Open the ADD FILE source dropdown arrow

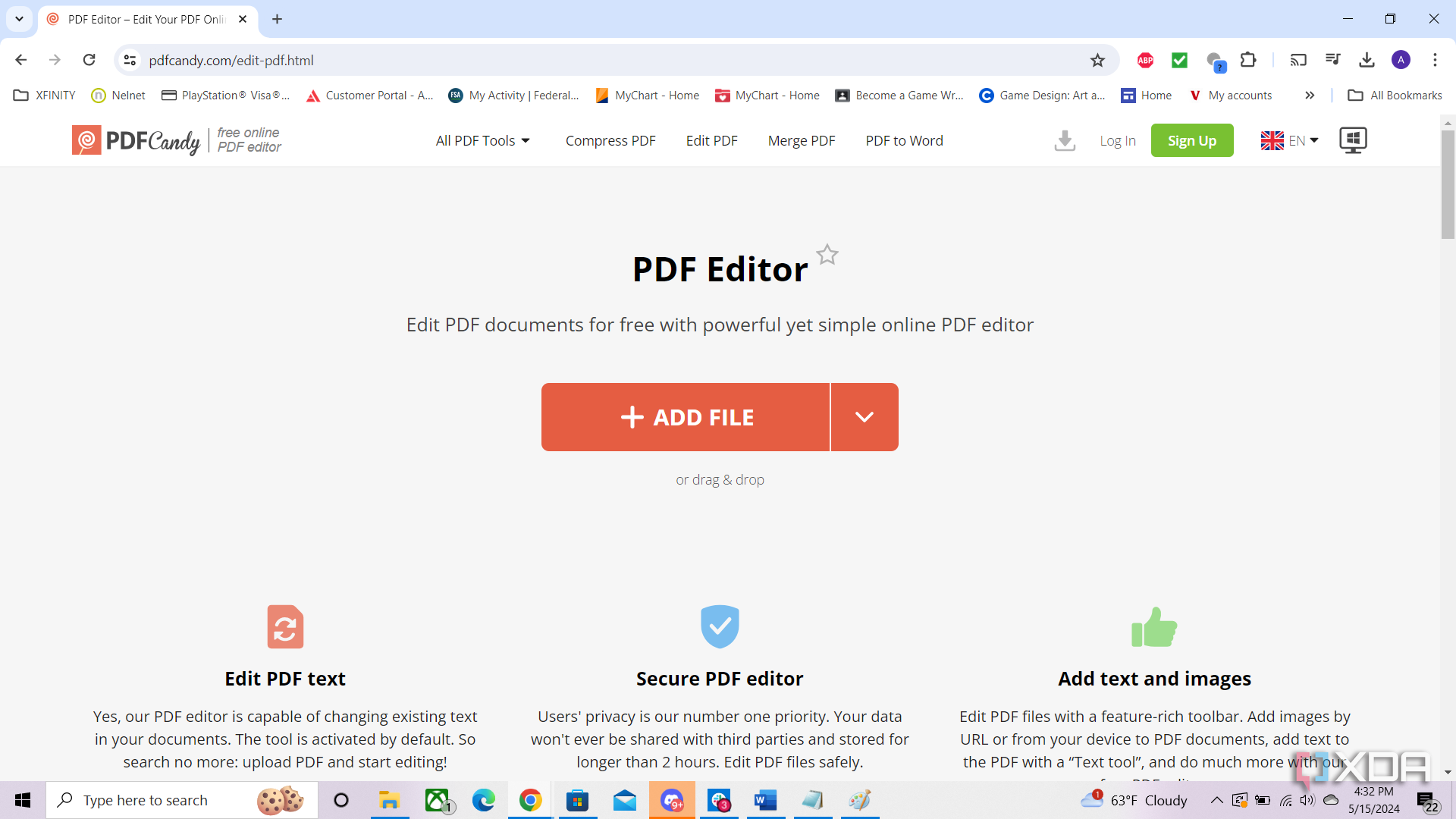click(864, 417)
